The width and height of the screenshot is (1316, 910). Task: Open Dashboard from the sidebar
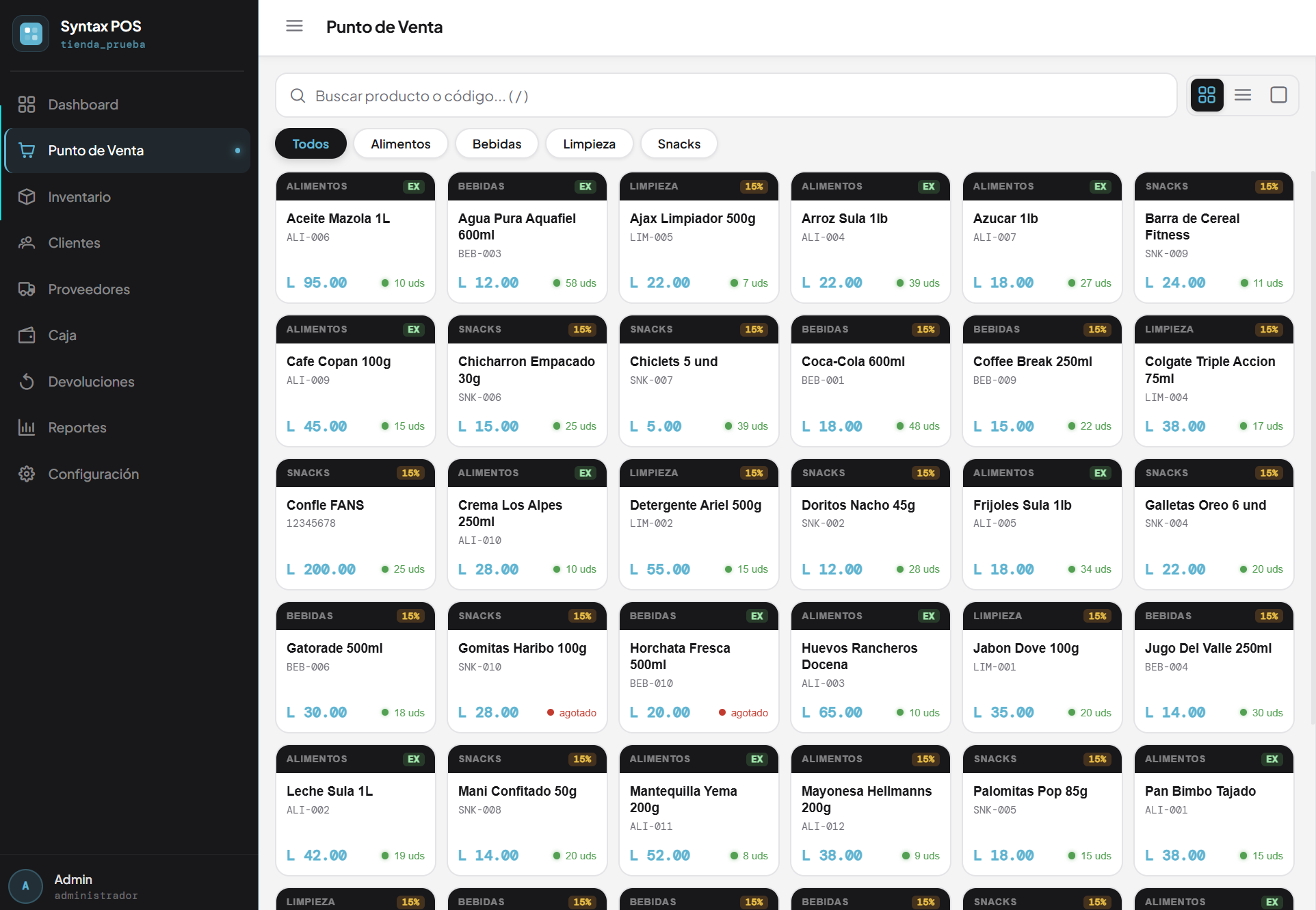[127, 105]
